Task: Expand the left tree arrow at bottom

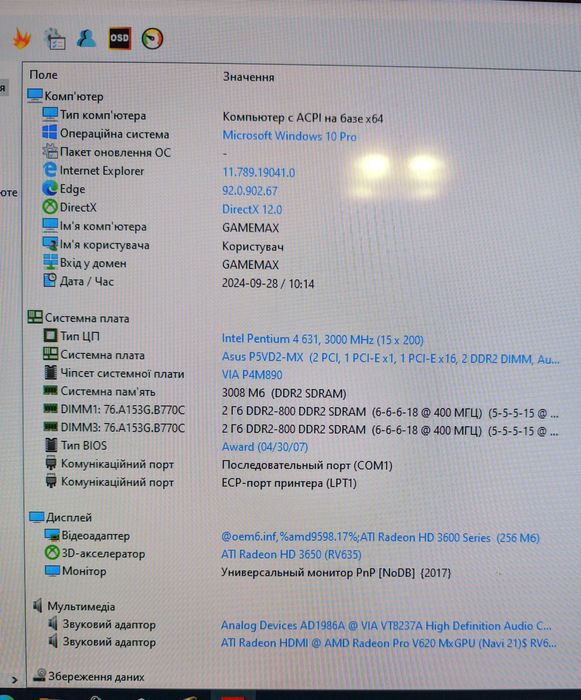Action: point(14,680)
